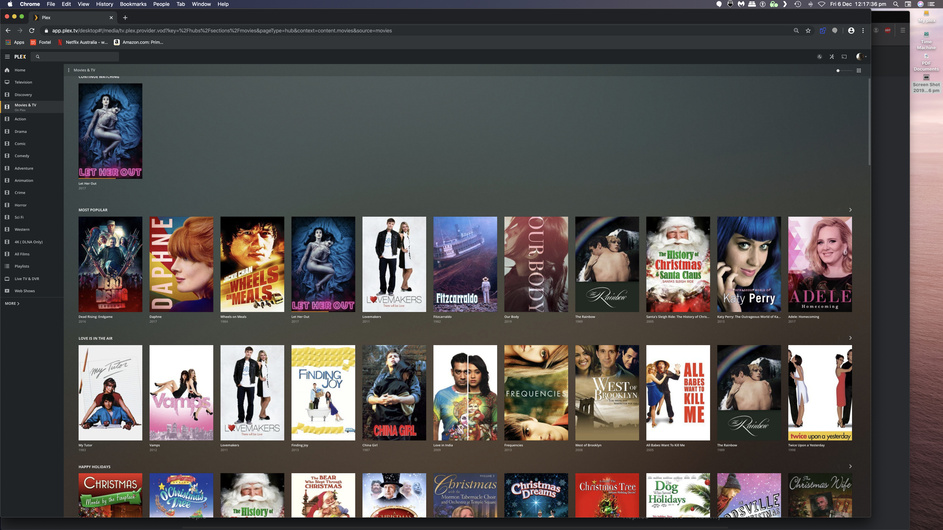943x530 pixels.
Task: Bookmark this page with star icon
Action: click(808, 30)
